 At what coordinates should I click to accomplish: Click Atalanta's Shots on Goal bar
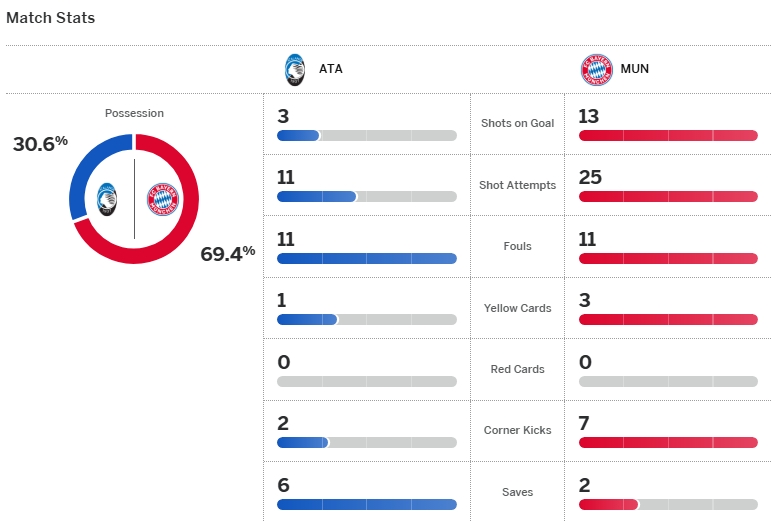[x=366, y=135]
